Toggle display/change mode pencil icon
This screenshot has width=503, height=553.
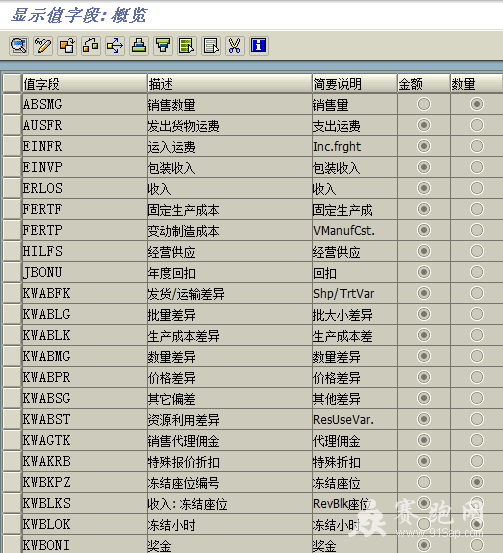pos(43,45)
